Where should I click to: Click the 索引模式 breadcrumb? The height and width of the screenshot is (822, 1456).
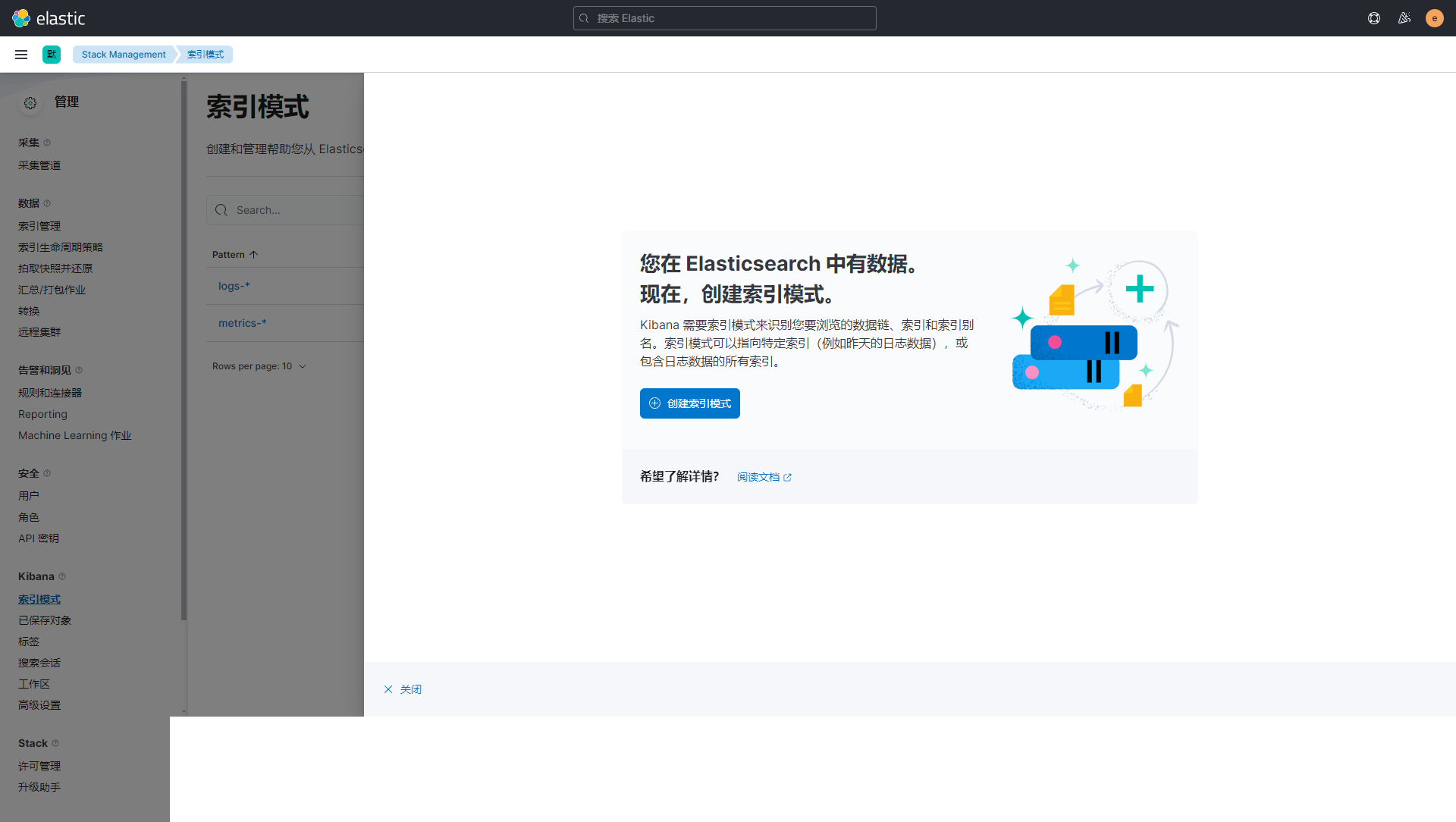coord(206,55)
